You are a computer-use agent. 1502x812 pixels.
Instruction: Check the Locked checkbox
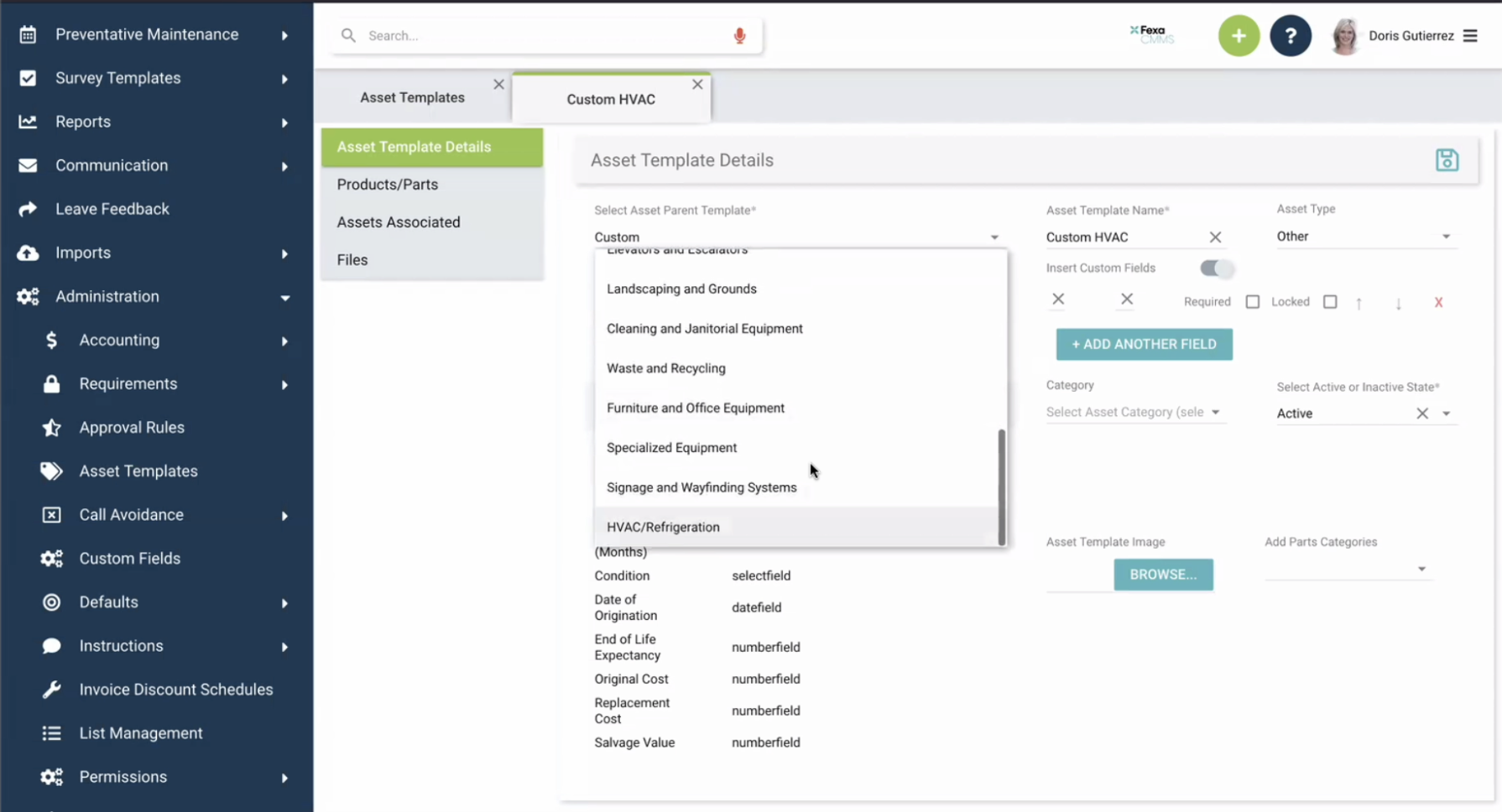click(x=1329, y=302)
